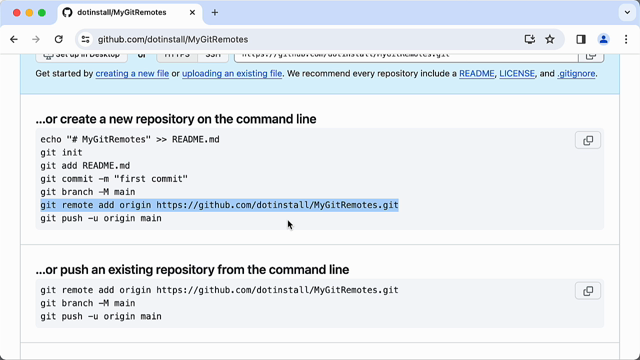Go back to the previous page
The width and height of the screenshot is (640, 360).
pos(14,39)
